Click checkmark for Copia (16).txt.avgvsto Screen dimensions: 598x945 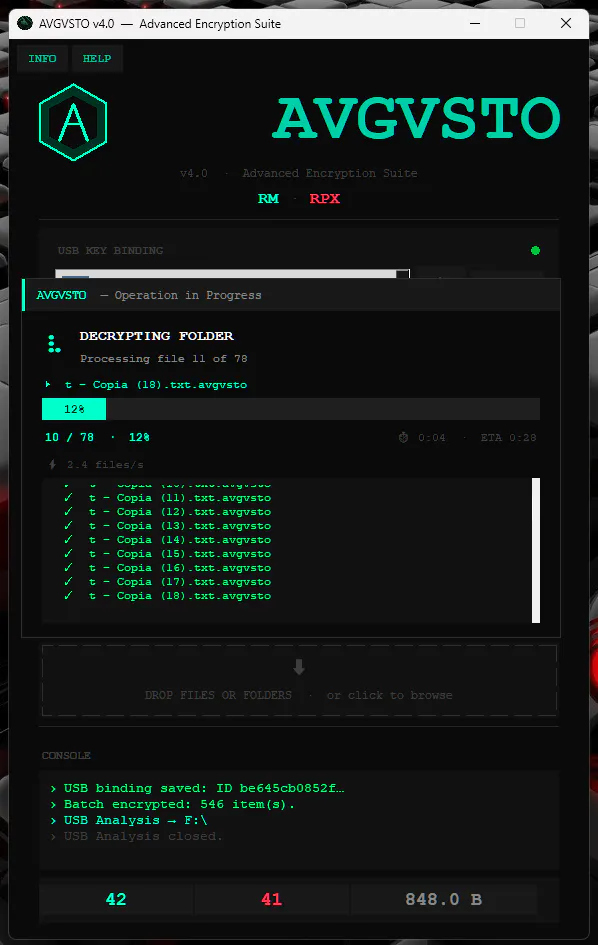tap(68, 567)
